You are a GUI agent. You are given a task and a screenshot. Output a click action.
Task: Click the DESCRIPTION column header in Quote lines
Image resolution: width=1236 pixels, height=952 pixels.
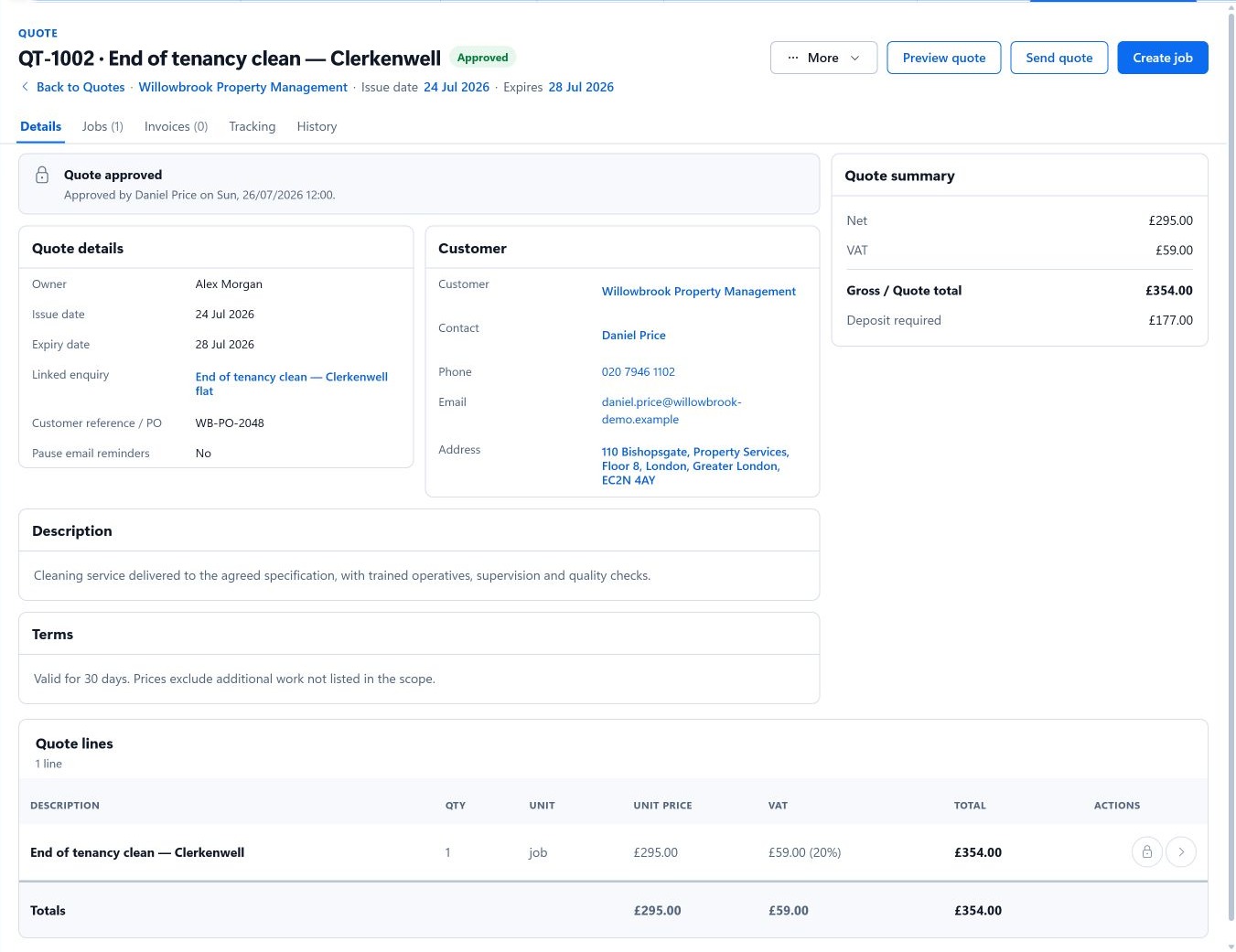(x=65, y=806)
